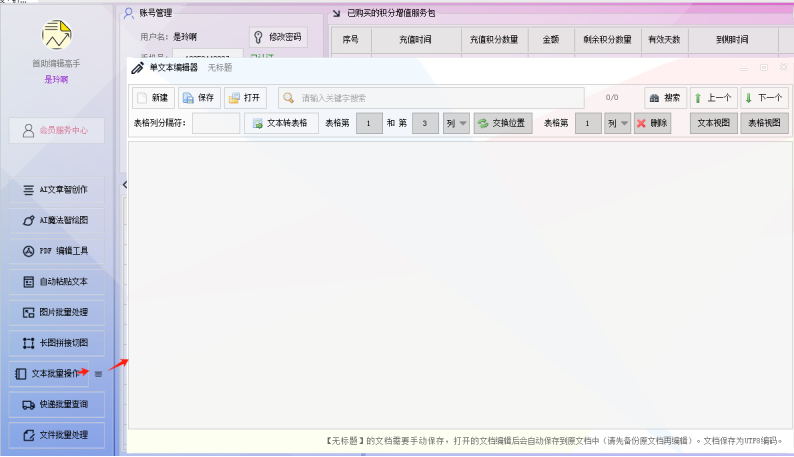
Task: Click the 有效天数 column header
Action: click(664, 40)
